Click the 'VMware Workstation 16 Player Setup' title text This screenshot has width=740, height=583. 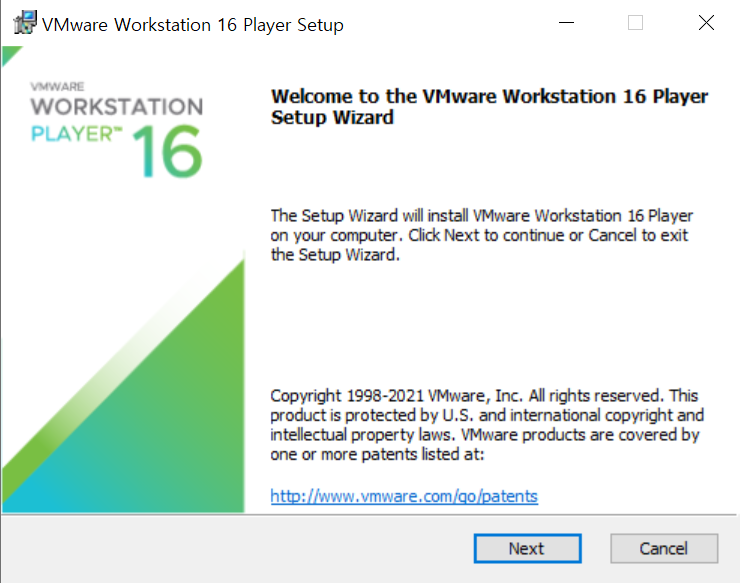(193, 25)
